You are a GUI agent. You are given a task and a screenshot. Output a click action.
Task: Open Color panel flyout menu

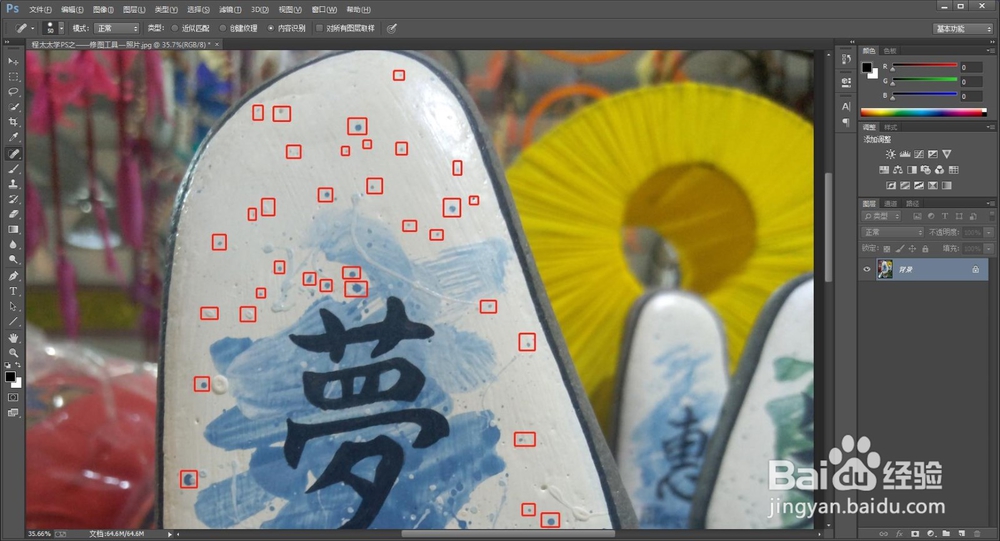pos(989,50)
